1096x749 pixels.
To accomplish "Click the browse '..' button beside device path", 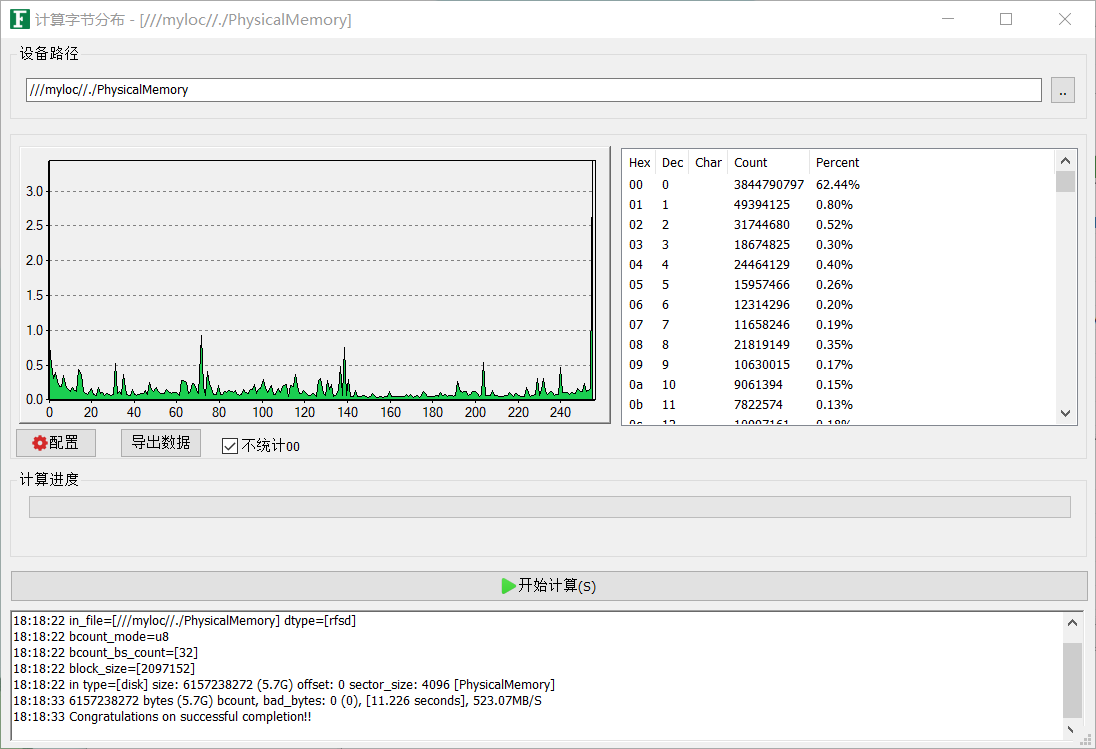I will 1062,90.
